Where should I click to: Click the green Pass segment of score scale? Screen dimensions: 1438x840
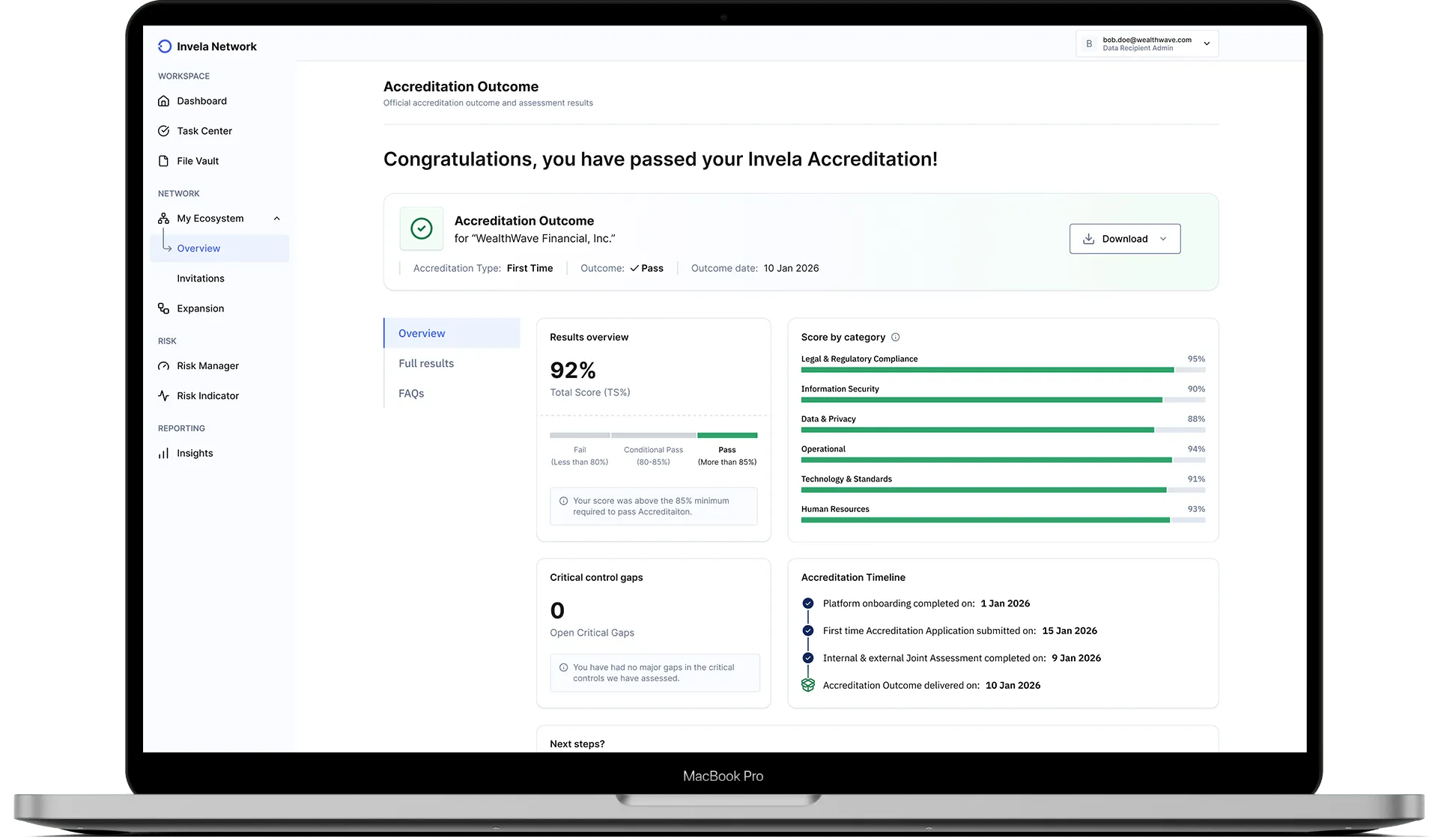727,435
